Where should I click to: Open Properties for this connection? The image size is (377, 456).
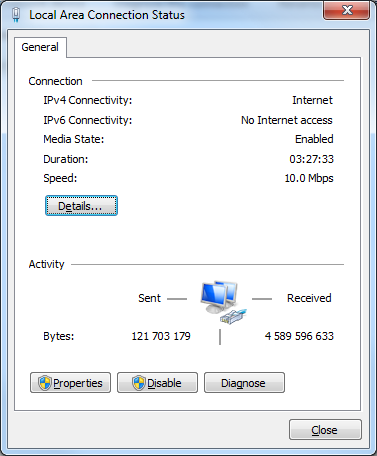coord(70,383)
